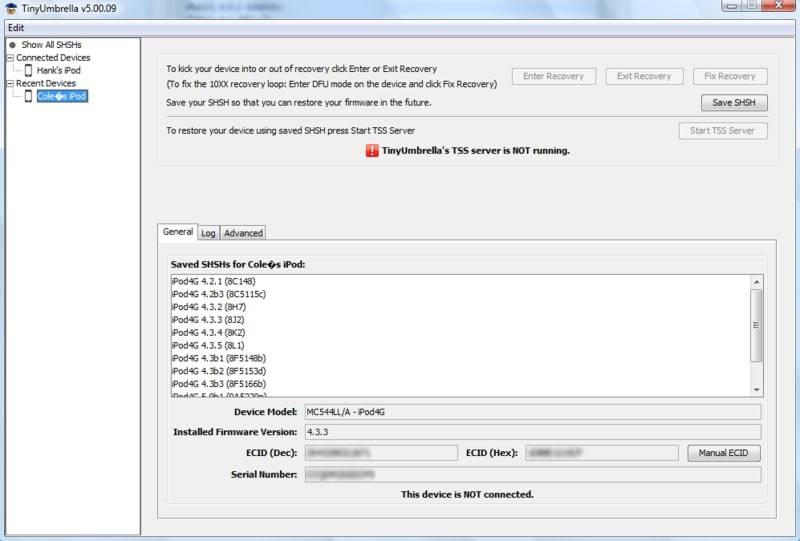Viewport: 800px width, 541px height.
Task: Click the Enter Recovery button
Action: pos(553,76)
